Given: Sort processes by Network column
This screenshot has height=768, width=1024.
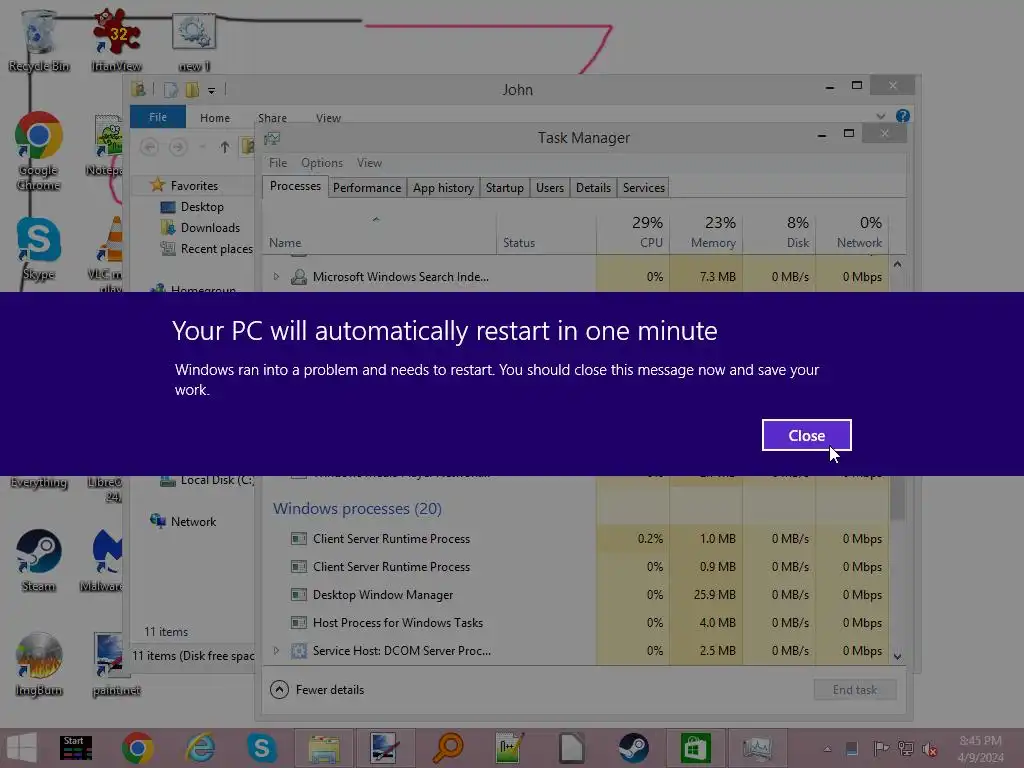Looking at the screenshot, I should pyautogui.click(x=852, y=232).
